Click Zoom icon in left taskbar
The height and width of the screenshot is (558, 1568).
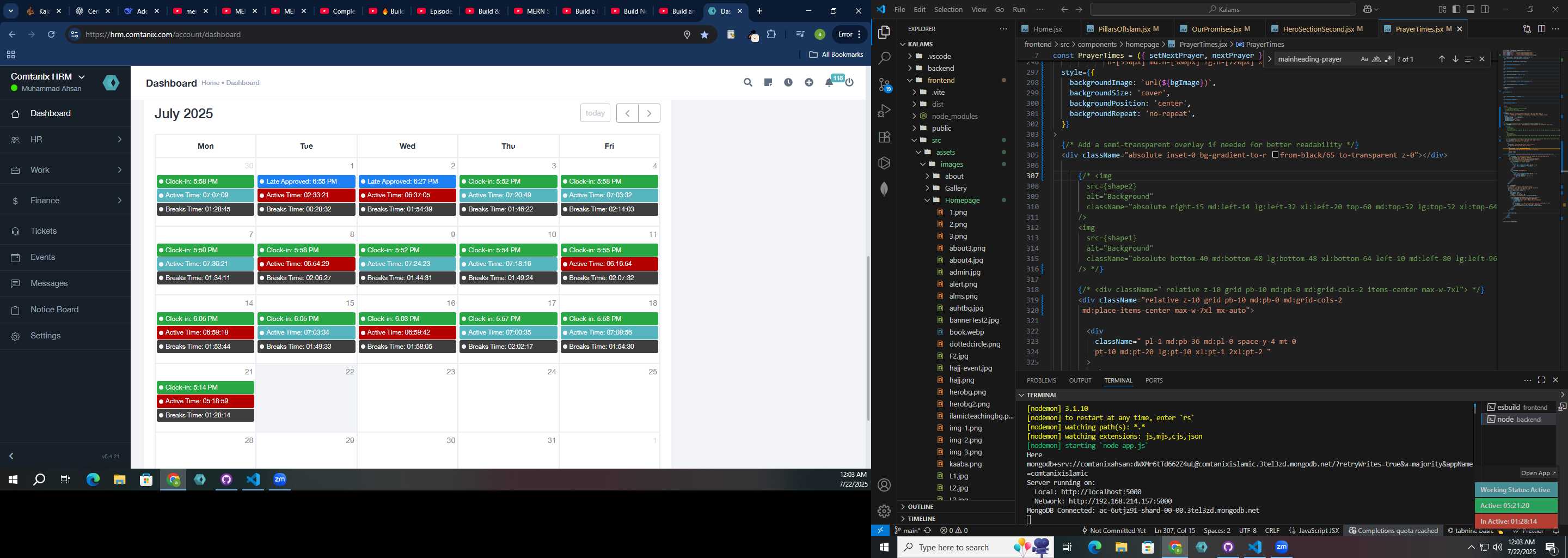pos(280,480)
